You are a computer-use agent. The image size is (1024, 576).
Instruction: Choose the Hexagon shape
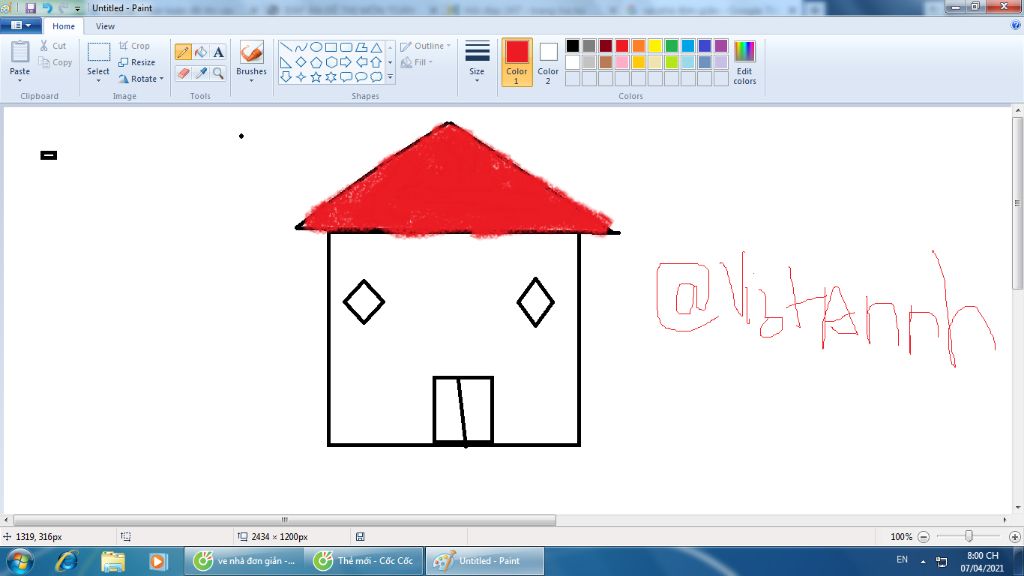pos(331,63)
